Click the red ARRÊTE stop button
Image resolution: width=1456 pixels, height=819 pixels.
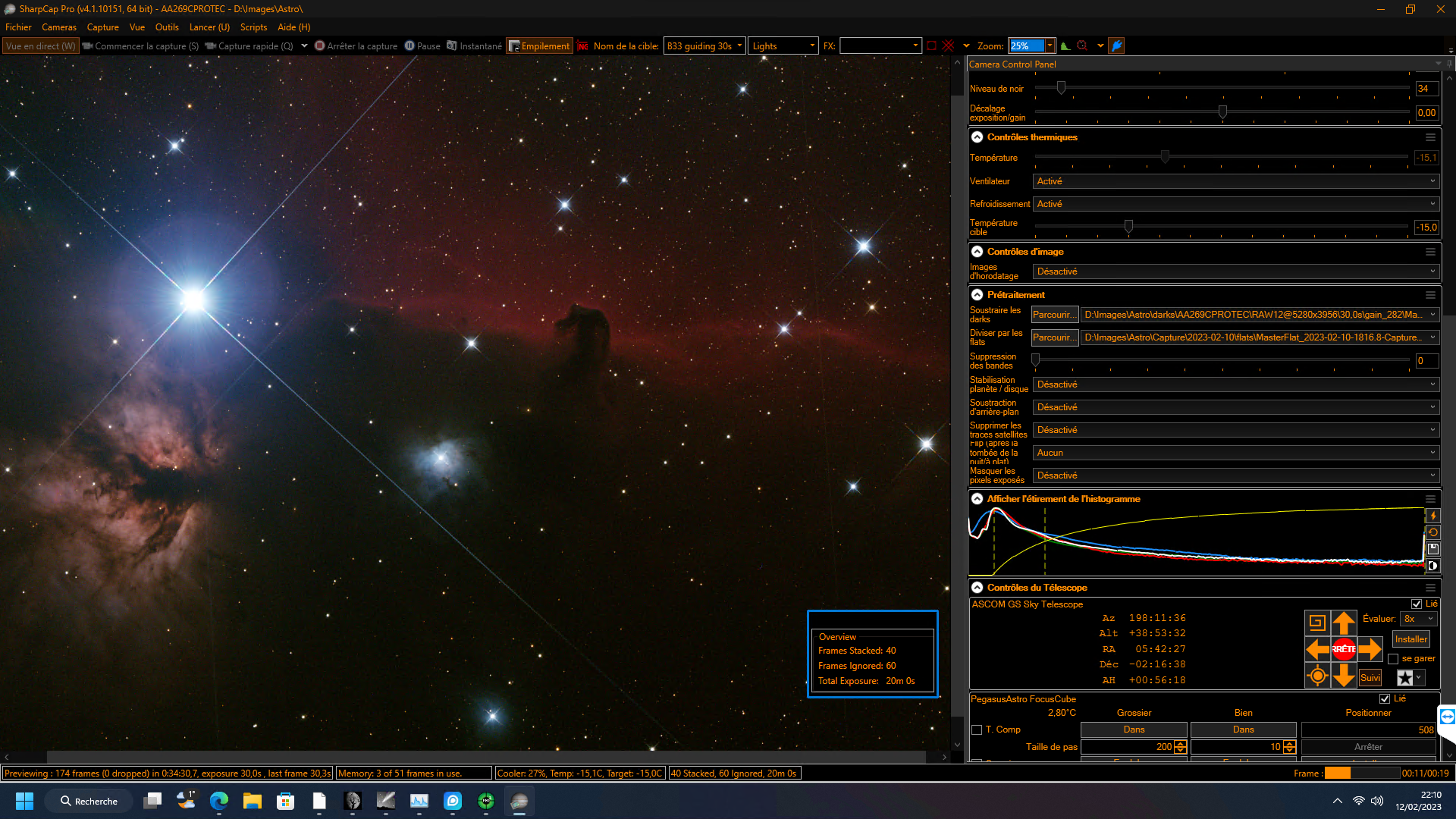pos(1344,649)
